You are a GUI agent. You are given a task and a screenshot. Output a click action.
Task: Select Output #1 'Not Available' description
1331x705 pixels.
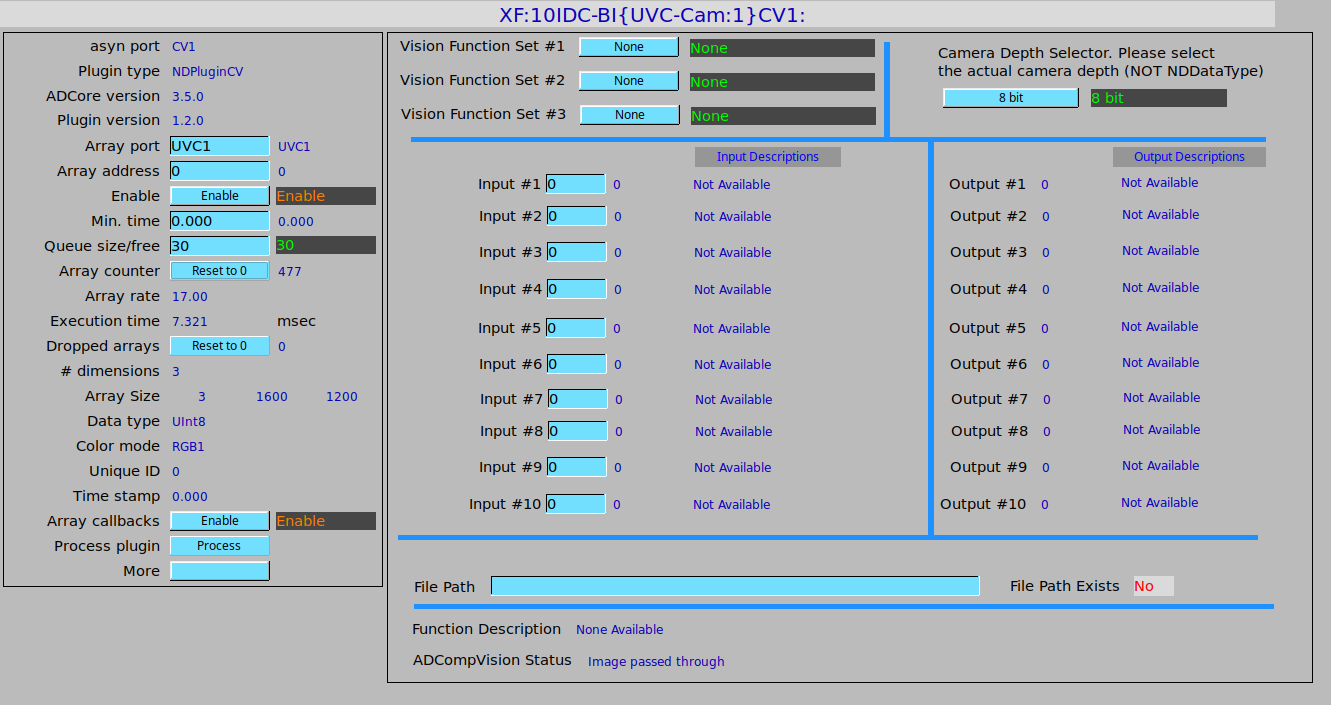click(1160, 182)
